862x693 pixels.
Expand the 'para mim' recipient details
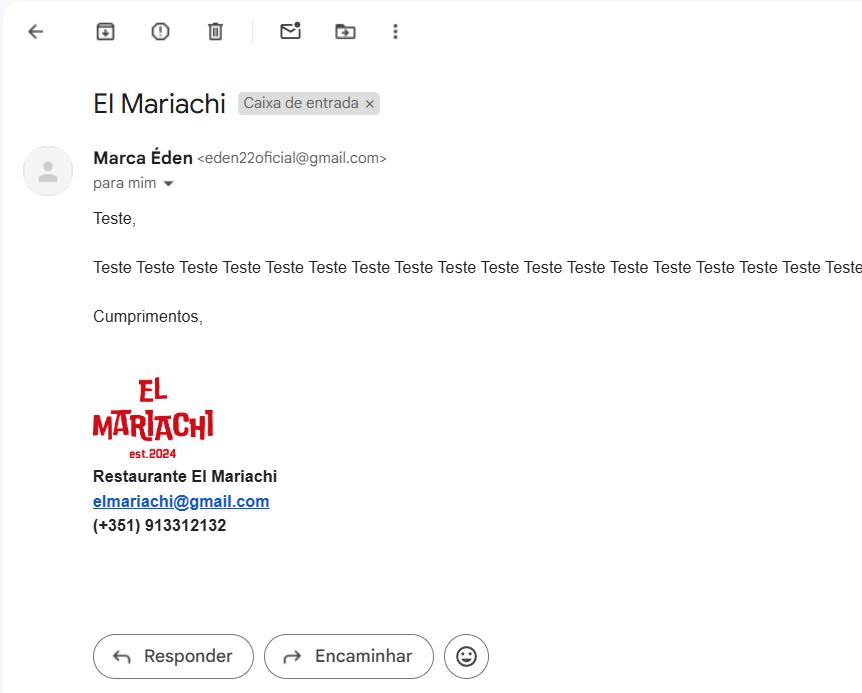169,184
